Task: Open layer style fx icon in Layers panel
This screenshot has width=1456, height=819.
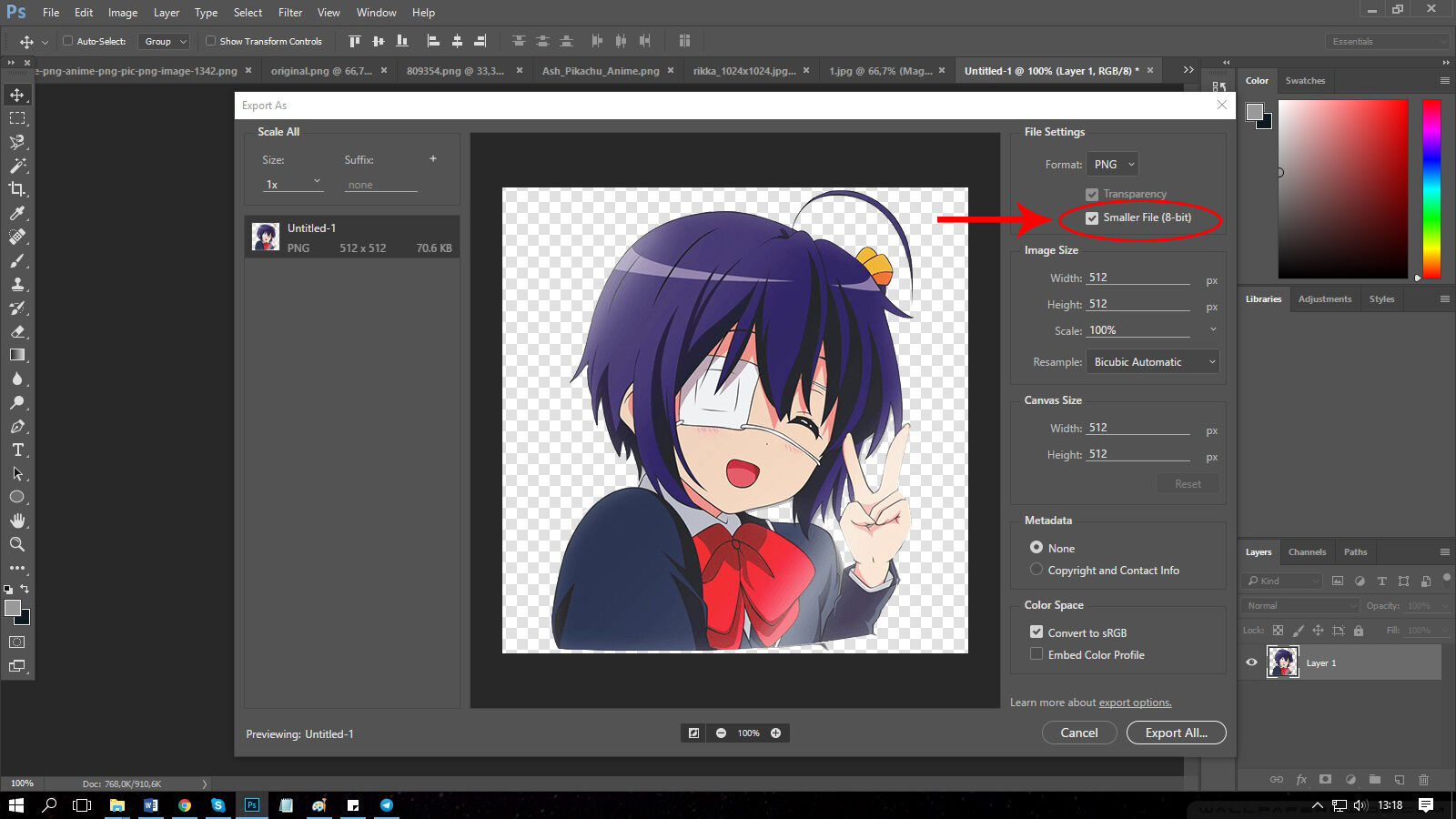Action: tap(1301, 780)
